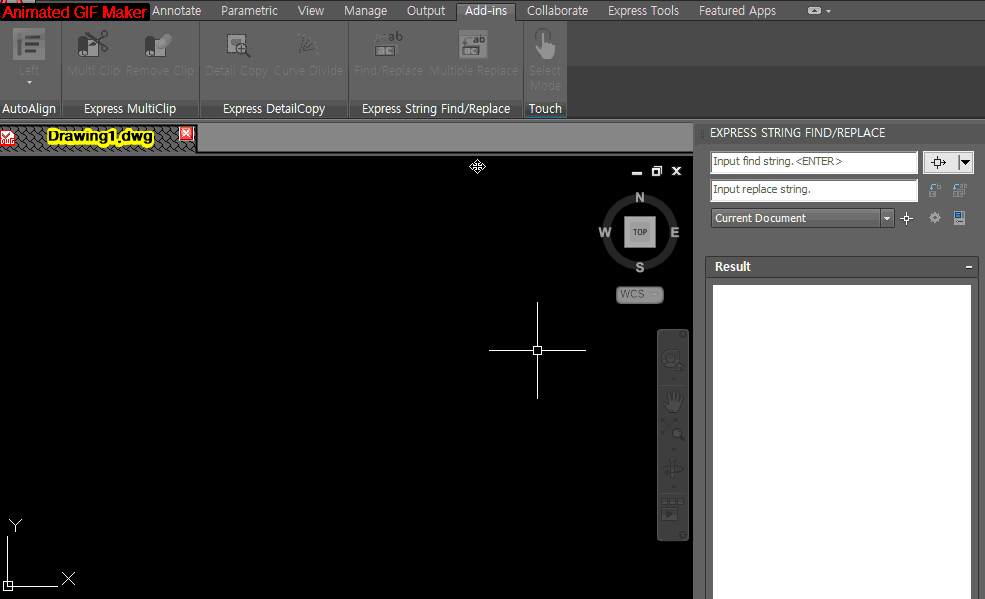Click the AutoAlign Left tool icon
985x599 pixels.
[29, 45]
